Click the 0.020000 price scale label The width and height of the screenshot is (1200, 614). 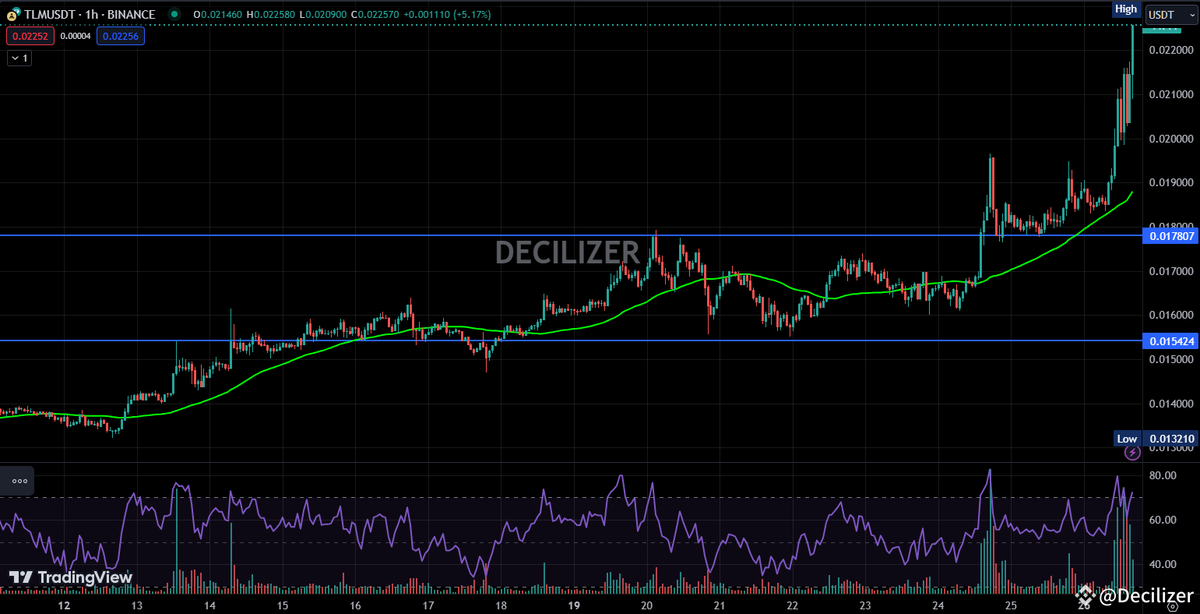1169,138
